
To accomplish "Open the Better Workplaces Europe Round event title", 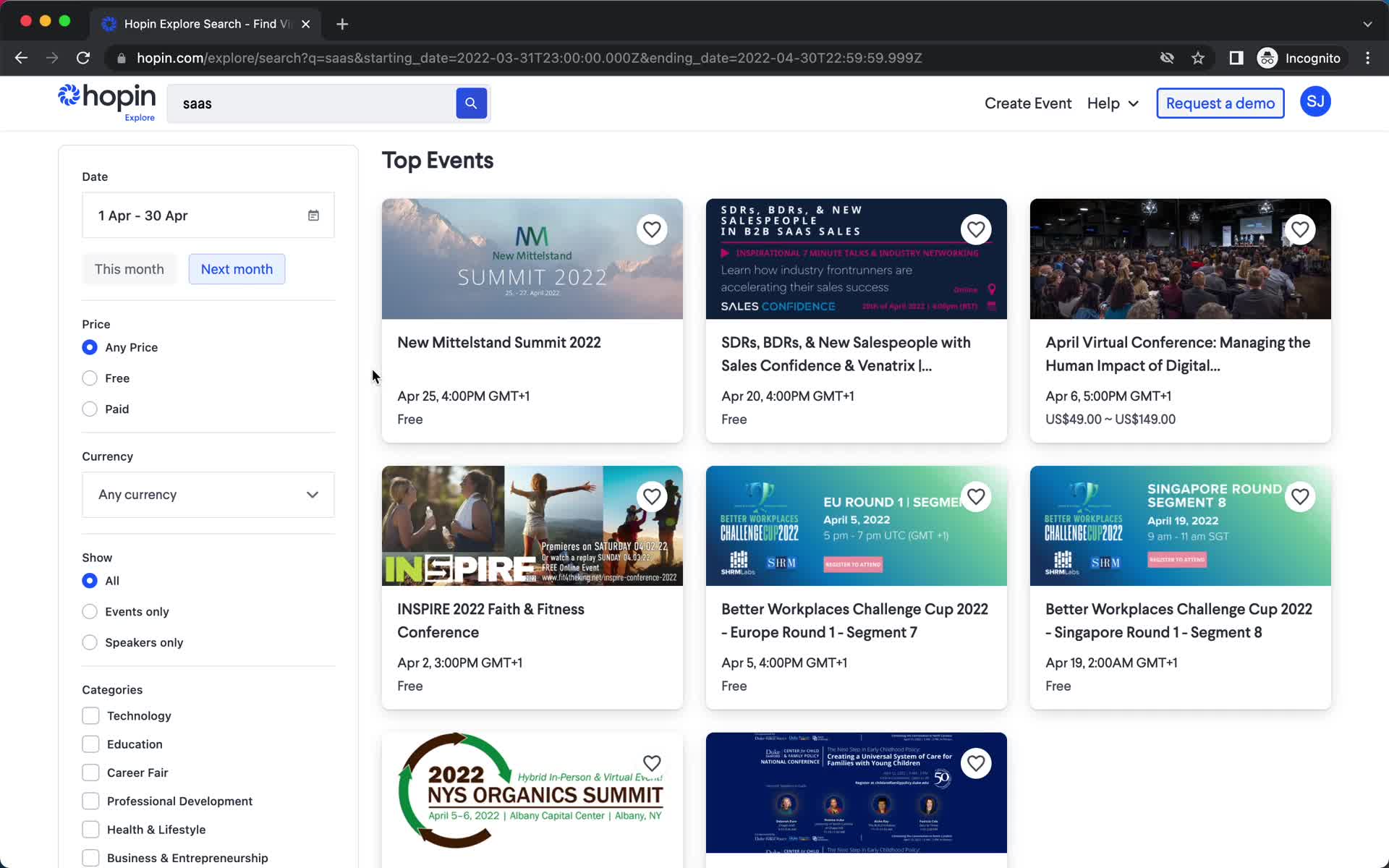I will pyautogui.click(x=854, y=621).
